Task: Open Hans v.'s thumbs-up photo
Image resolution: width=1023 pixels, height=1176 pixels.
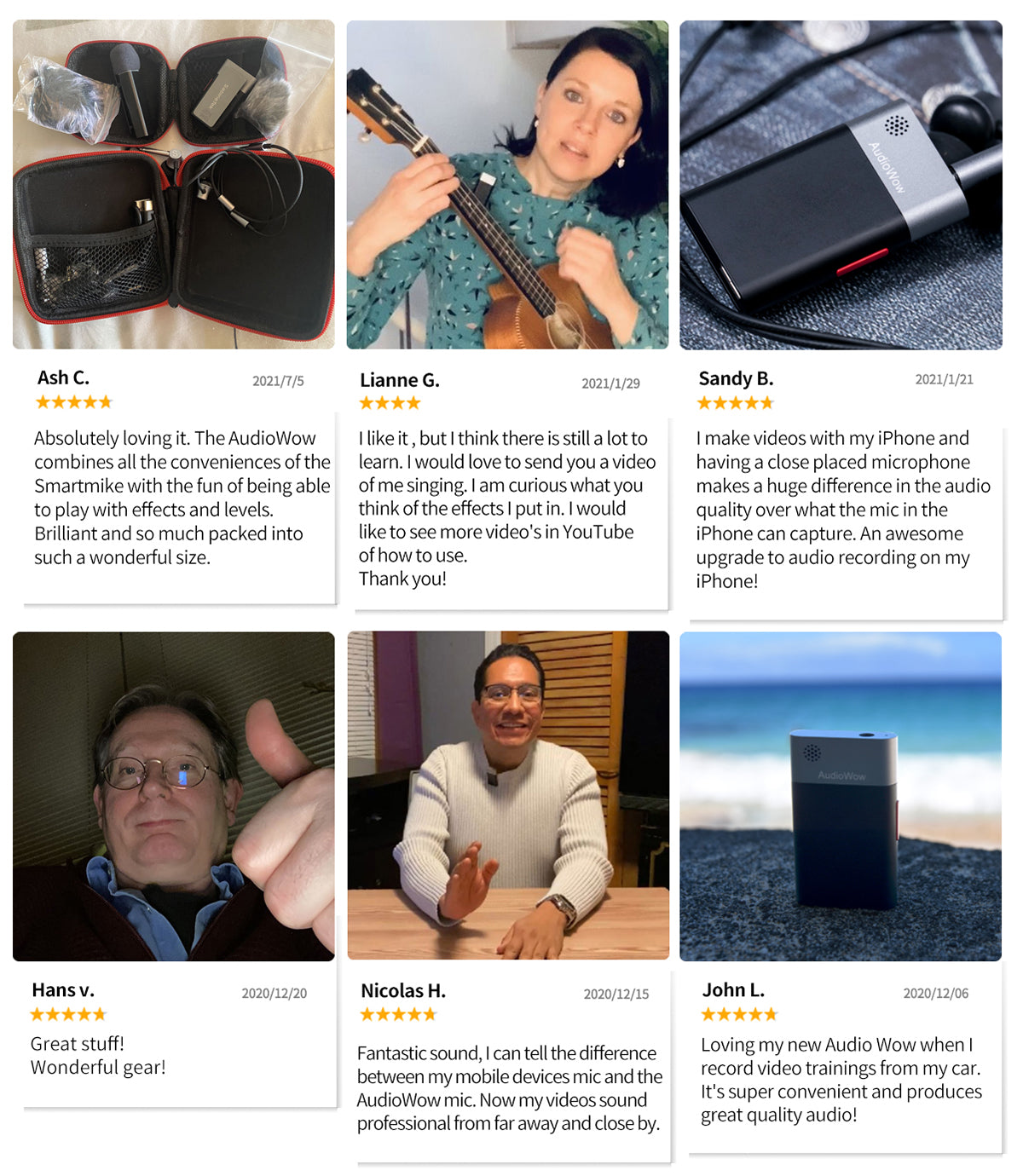Action: click(174, 796)
